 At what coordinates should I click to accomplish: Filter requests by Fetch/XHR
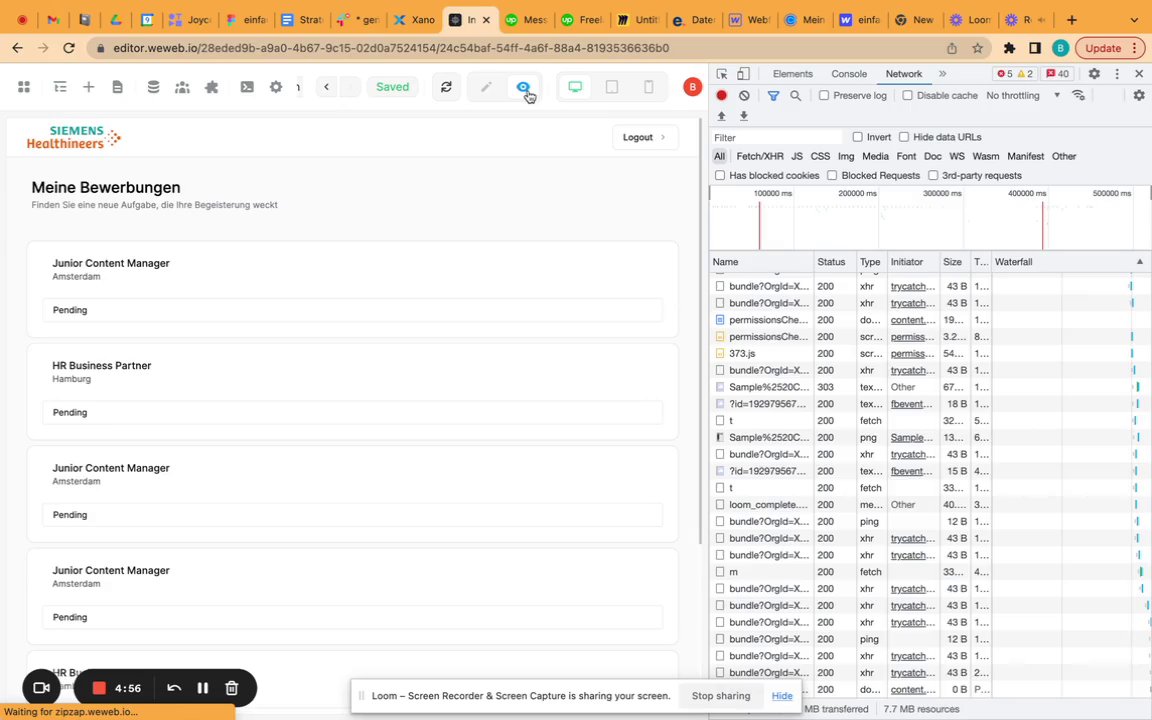click(x=760, y=156)
